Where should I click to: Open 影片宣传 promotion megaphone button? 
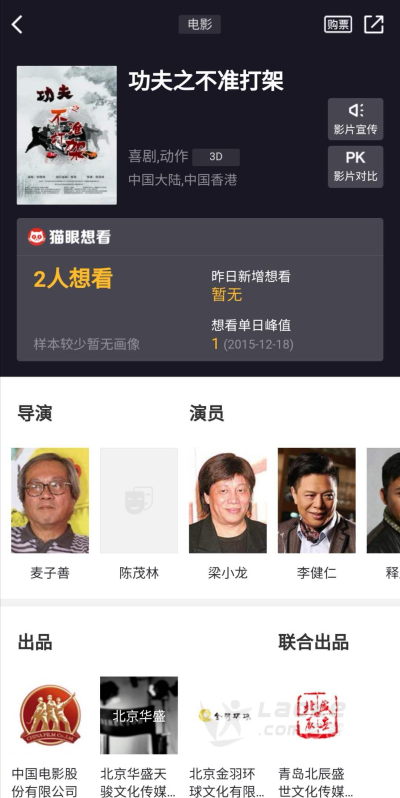[355, 119]
